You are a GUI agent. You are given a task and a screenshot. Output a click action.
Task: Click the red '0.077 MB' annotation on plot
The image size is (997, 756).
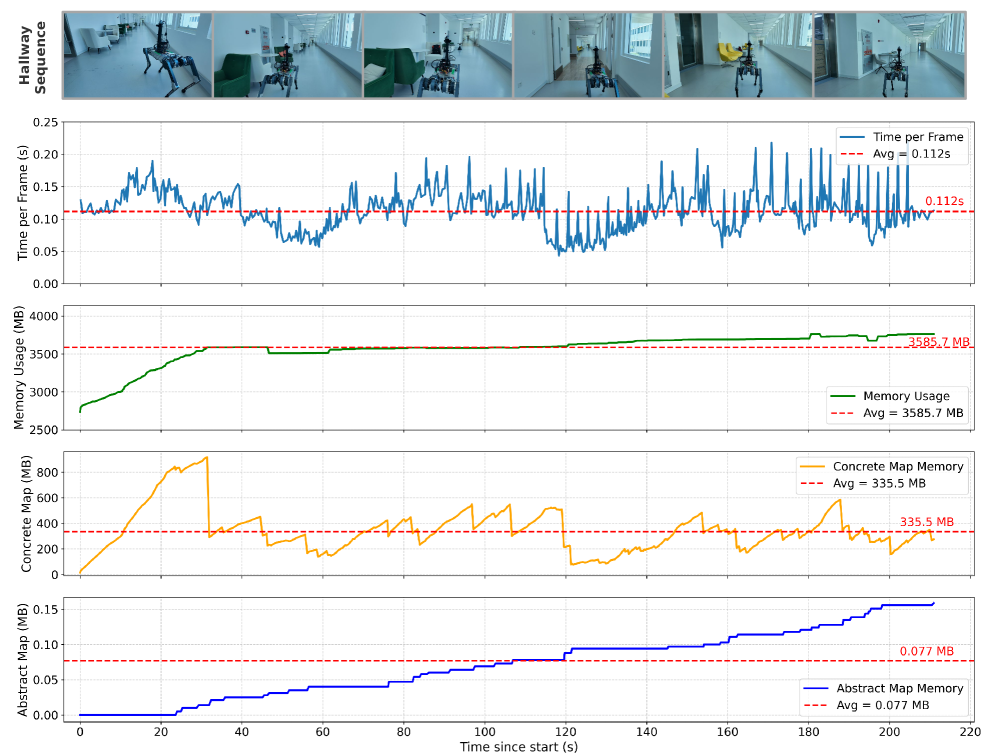point(927,651)
